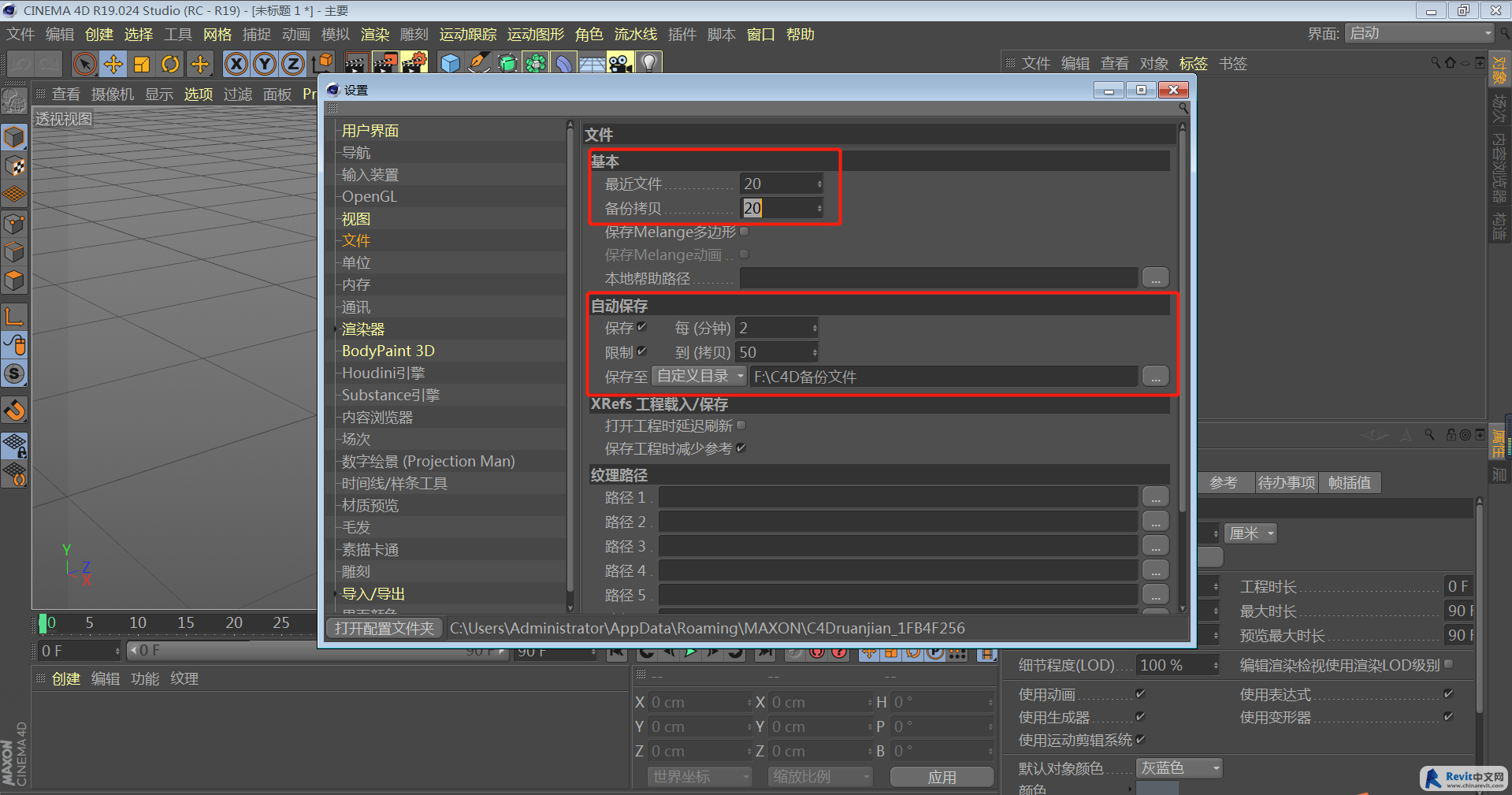Add a Cube primitive object

click(450, 64)
